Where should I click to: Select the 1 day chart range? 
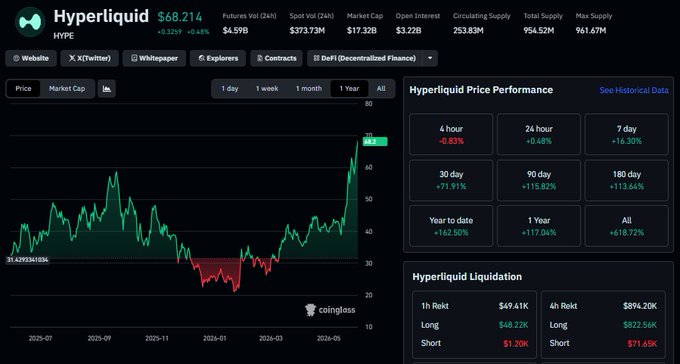pos(230,89)
